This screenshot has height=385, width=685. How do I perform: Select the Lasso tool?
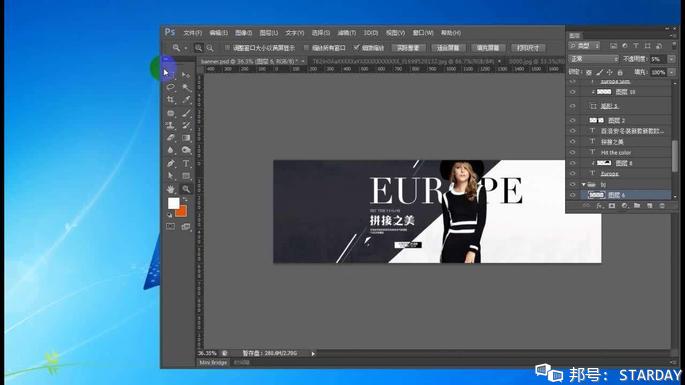coord(170,87)
